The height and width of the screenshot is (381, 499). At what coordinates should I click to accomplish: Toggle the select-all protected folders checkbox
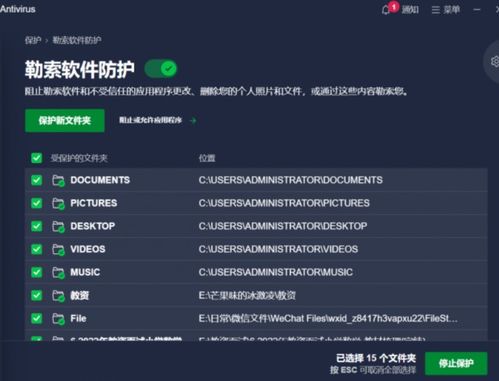pyautogui.click(x=36, y=158)
